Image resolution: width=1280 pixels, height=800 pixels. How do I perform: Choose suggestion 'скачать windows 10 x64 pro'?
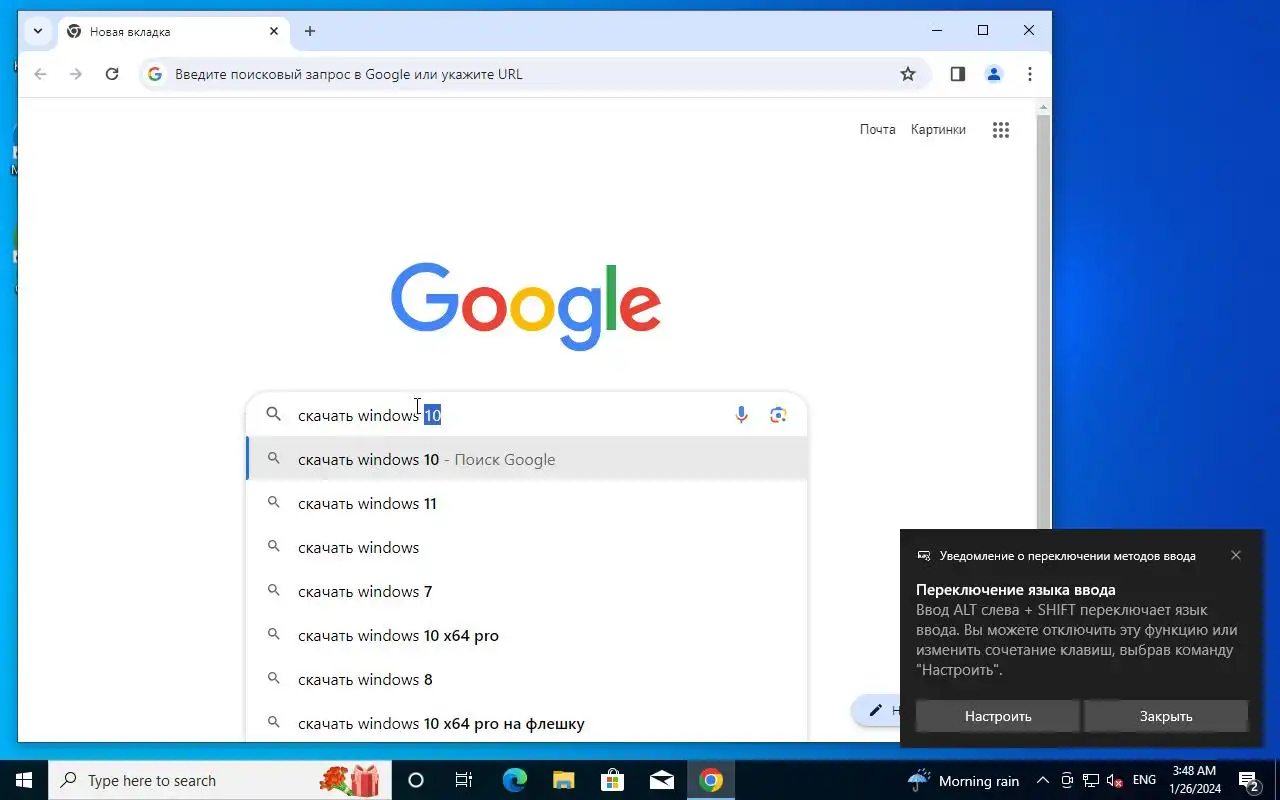pos(527,635)
